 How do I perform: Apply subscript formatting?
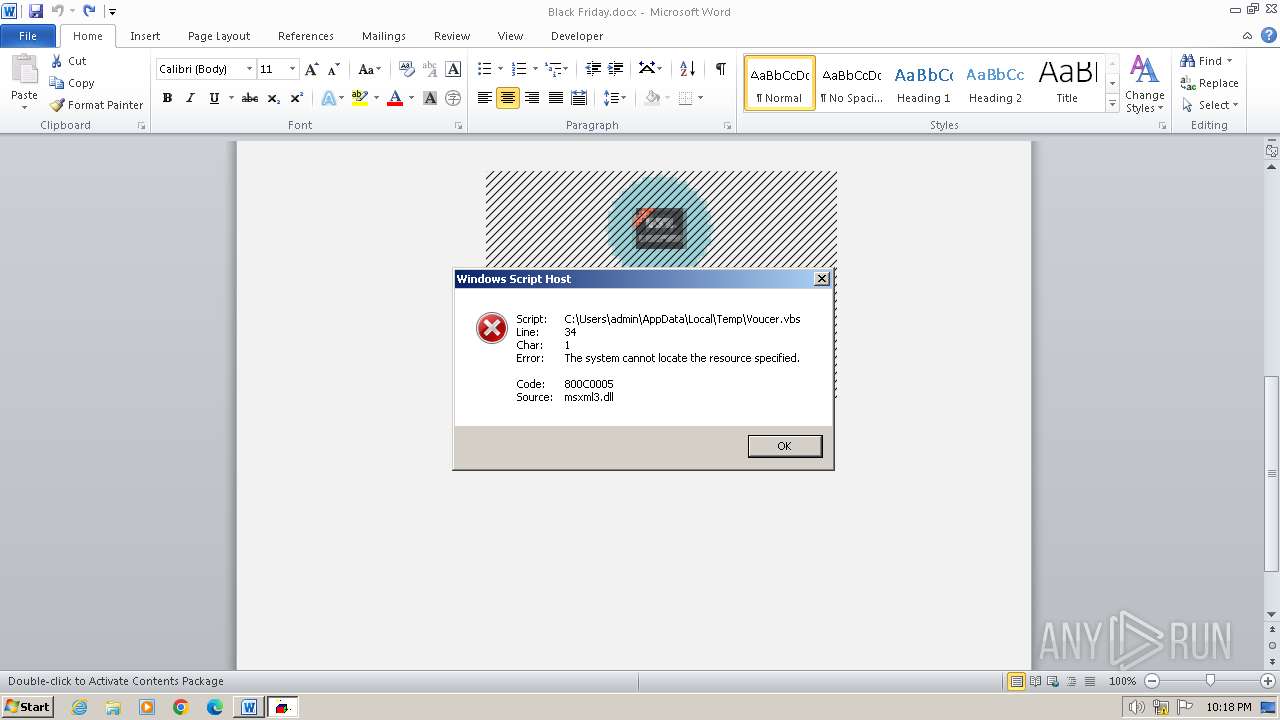[274, 98]
